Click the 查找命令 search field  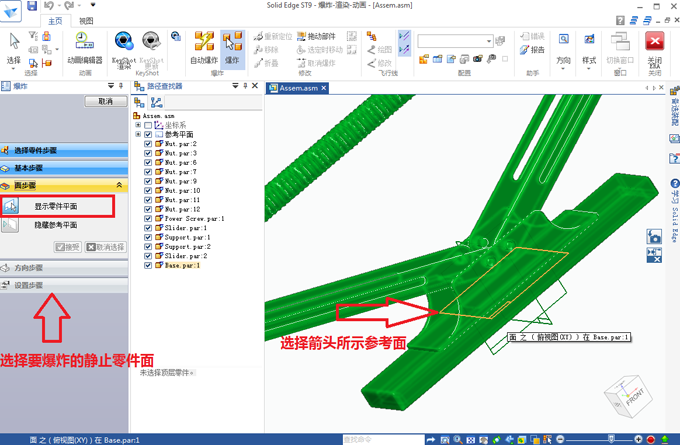click(x=380, y=439)
